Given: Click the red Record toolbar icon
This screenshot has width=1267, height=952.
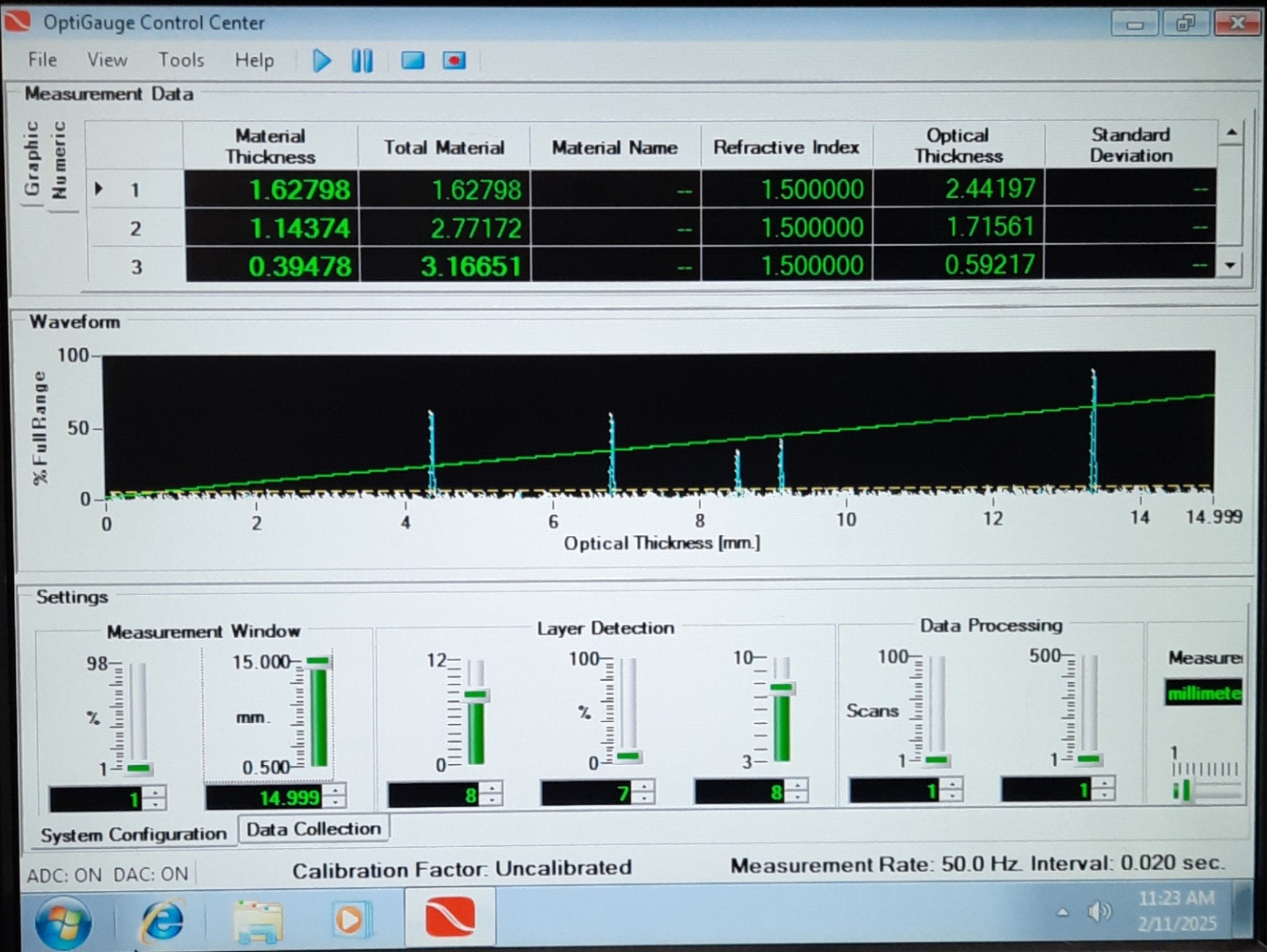Looking at the screenshot, I should 454,61.
